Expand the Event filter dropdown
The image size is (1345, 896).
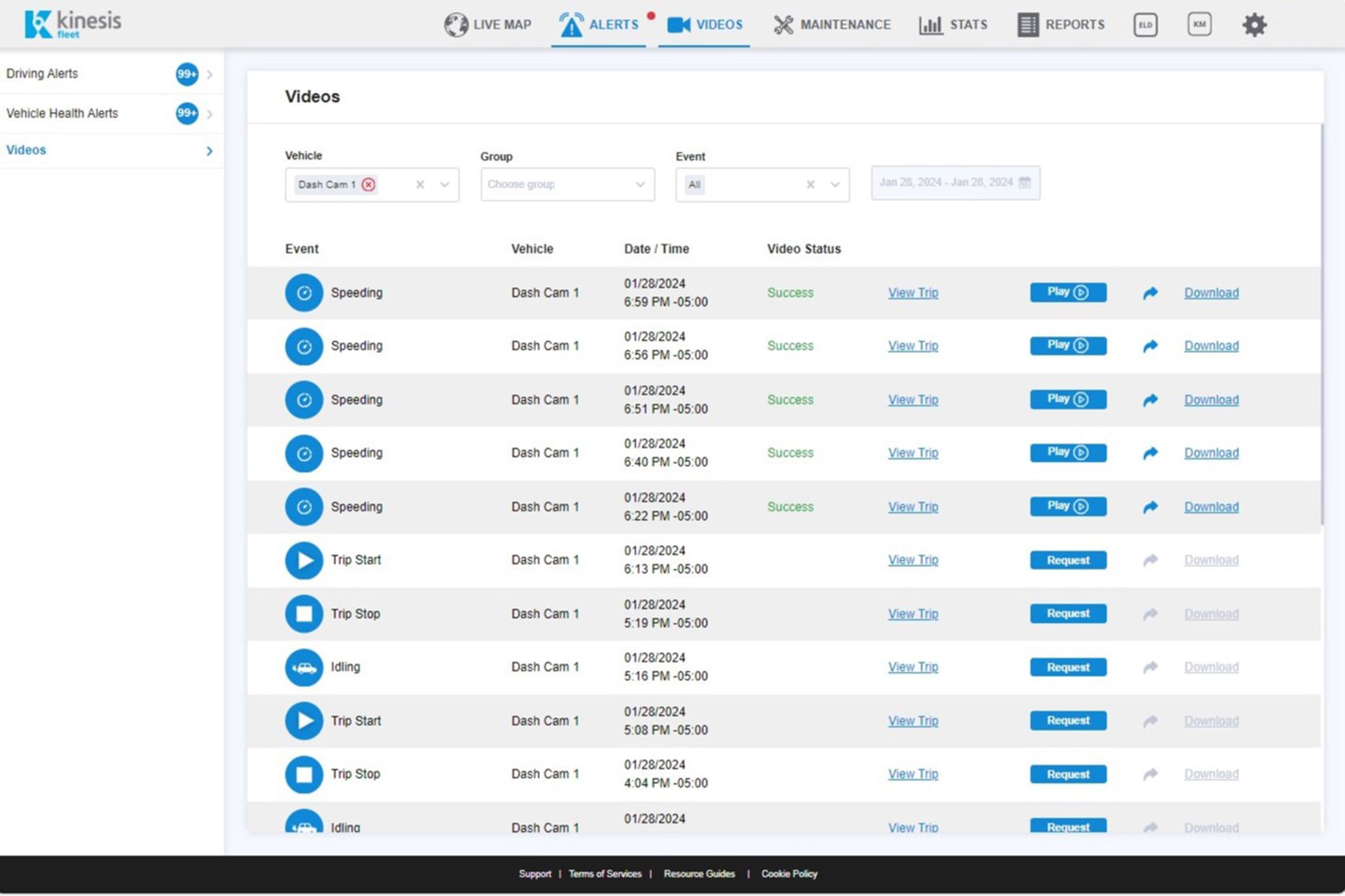tap(835, 185)
